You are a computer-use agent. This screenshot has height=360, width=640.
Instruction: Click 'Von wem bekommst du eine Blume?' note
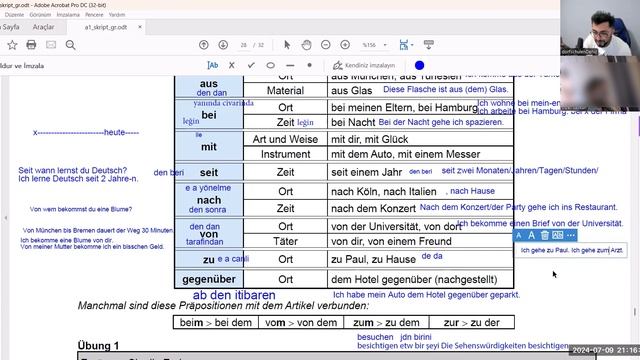pos(80,209)
